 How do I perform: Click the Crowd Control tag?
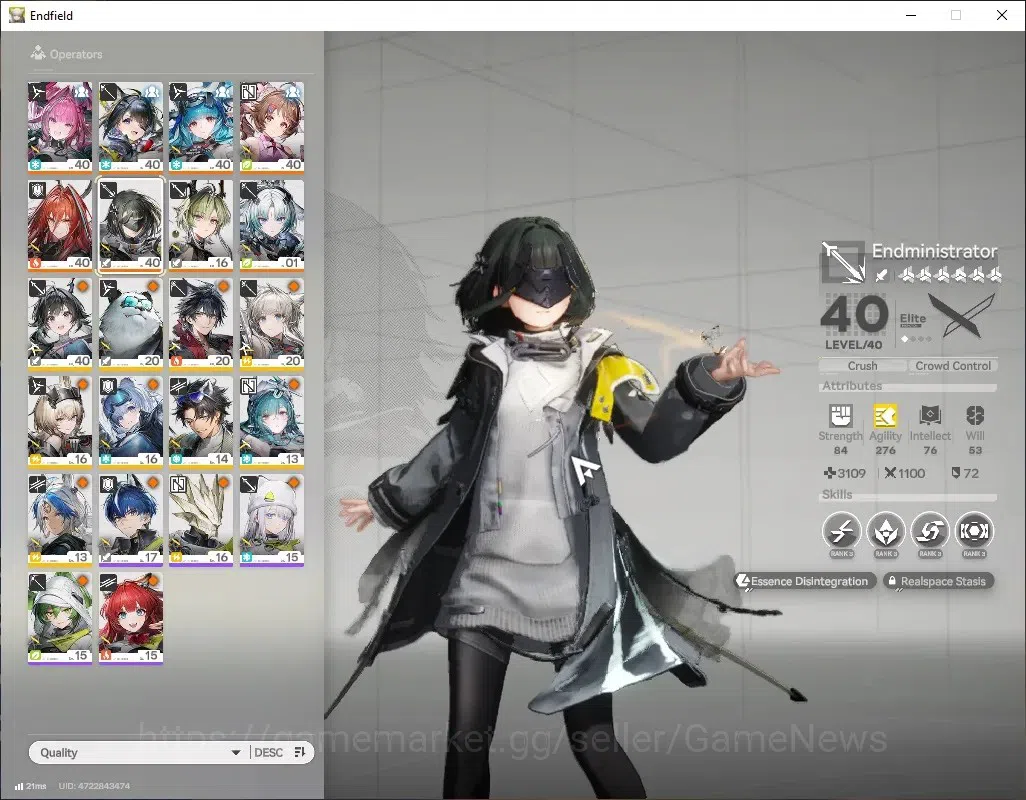(953, 366)
